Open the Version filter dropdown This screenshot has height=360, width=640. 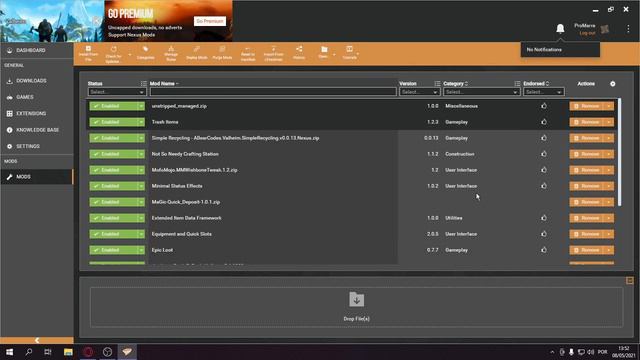tap(420, 92)
